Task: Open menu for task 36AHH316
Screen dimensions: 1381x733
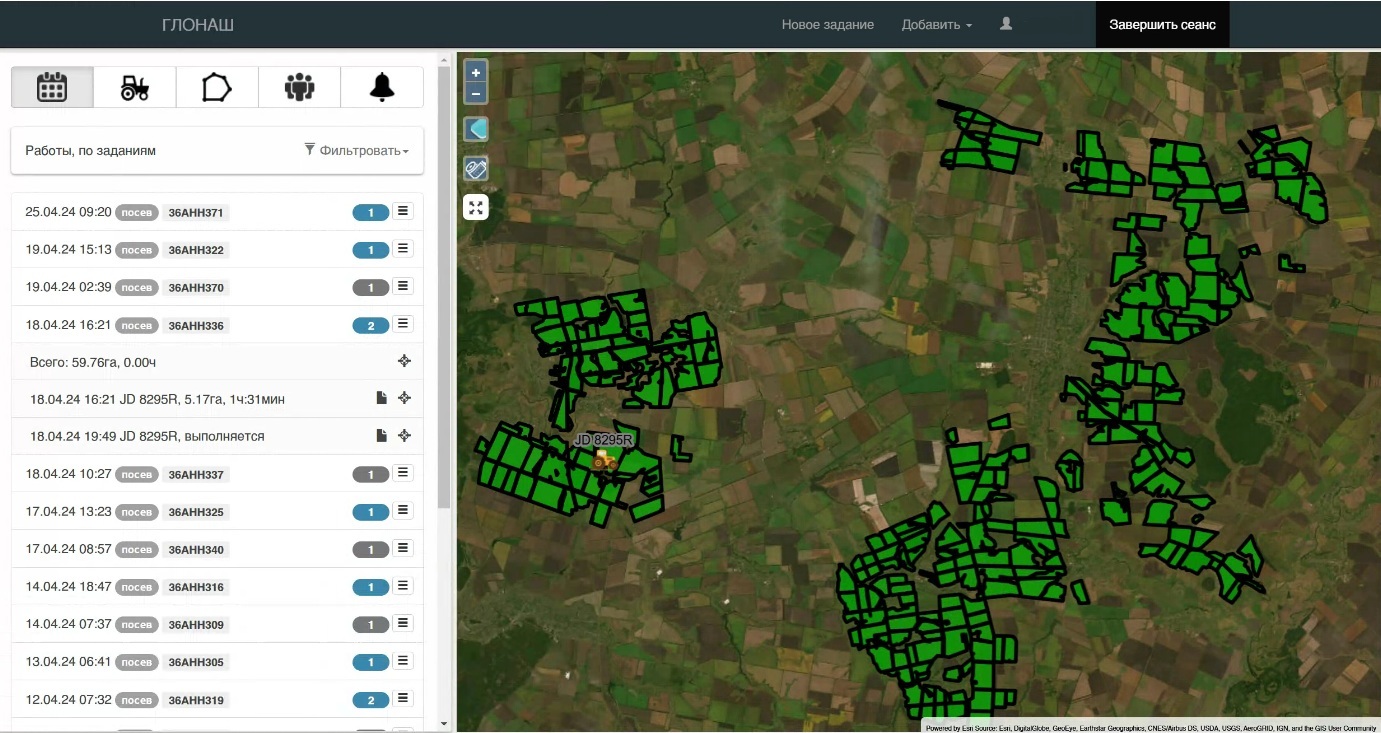Action: click(403, 586)
